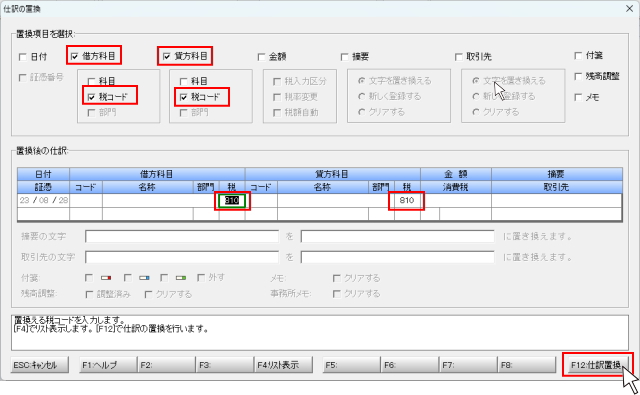
Task: Enable 日付 checkbox
Action: [x=23, y=57]
